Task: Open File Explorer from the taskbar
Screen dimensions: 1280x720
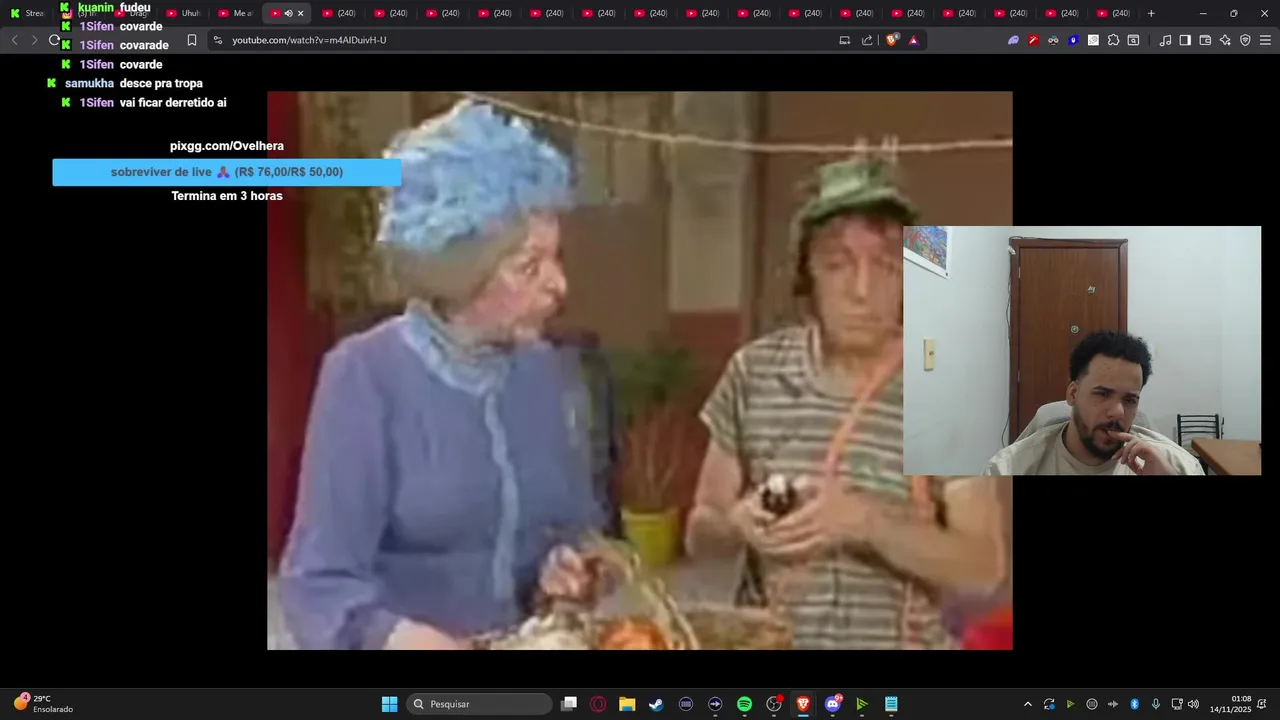Action: pyautogui.click(x=627, y=704)
